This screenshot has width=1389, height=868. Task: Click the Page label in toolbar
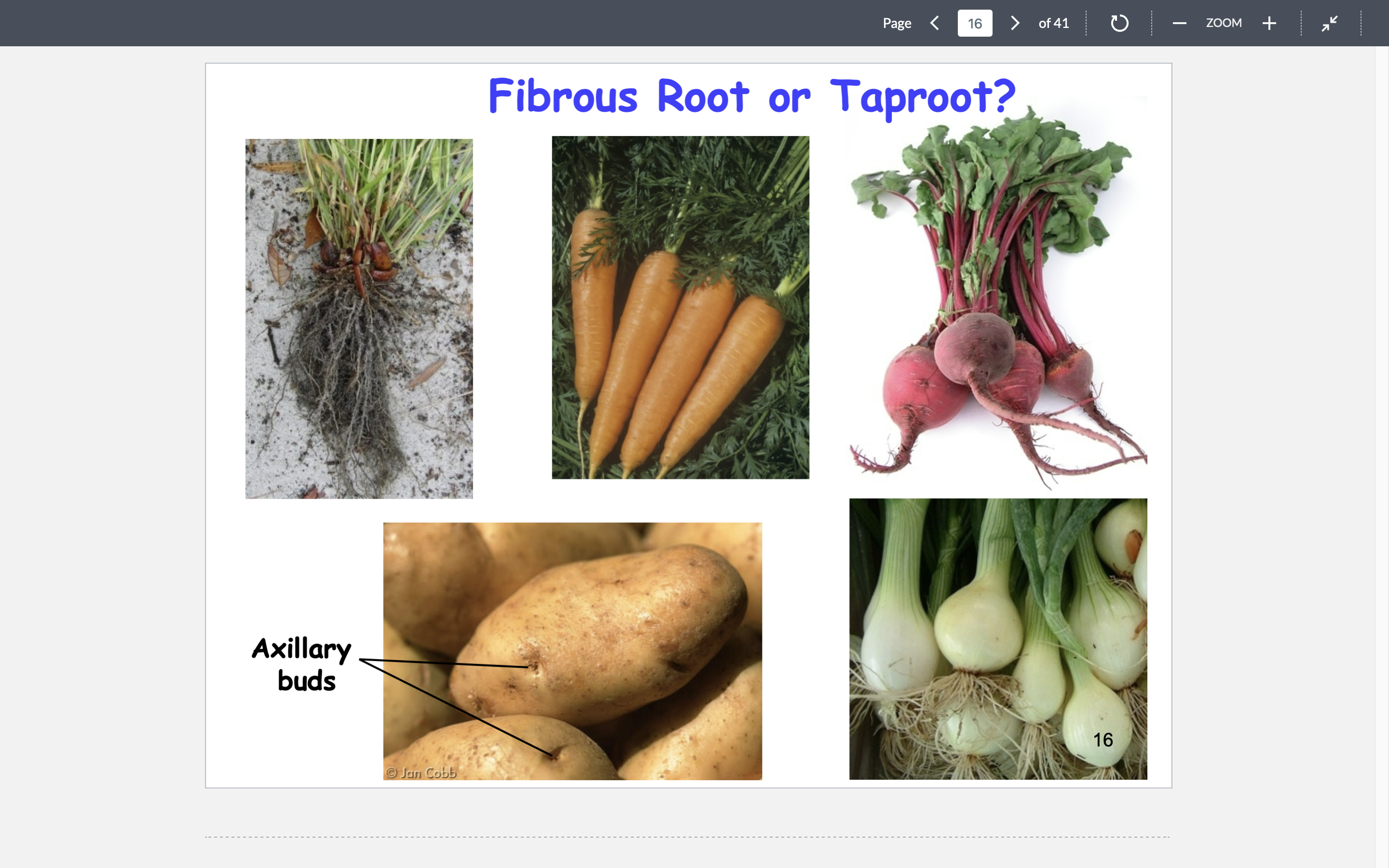point(897,23)
